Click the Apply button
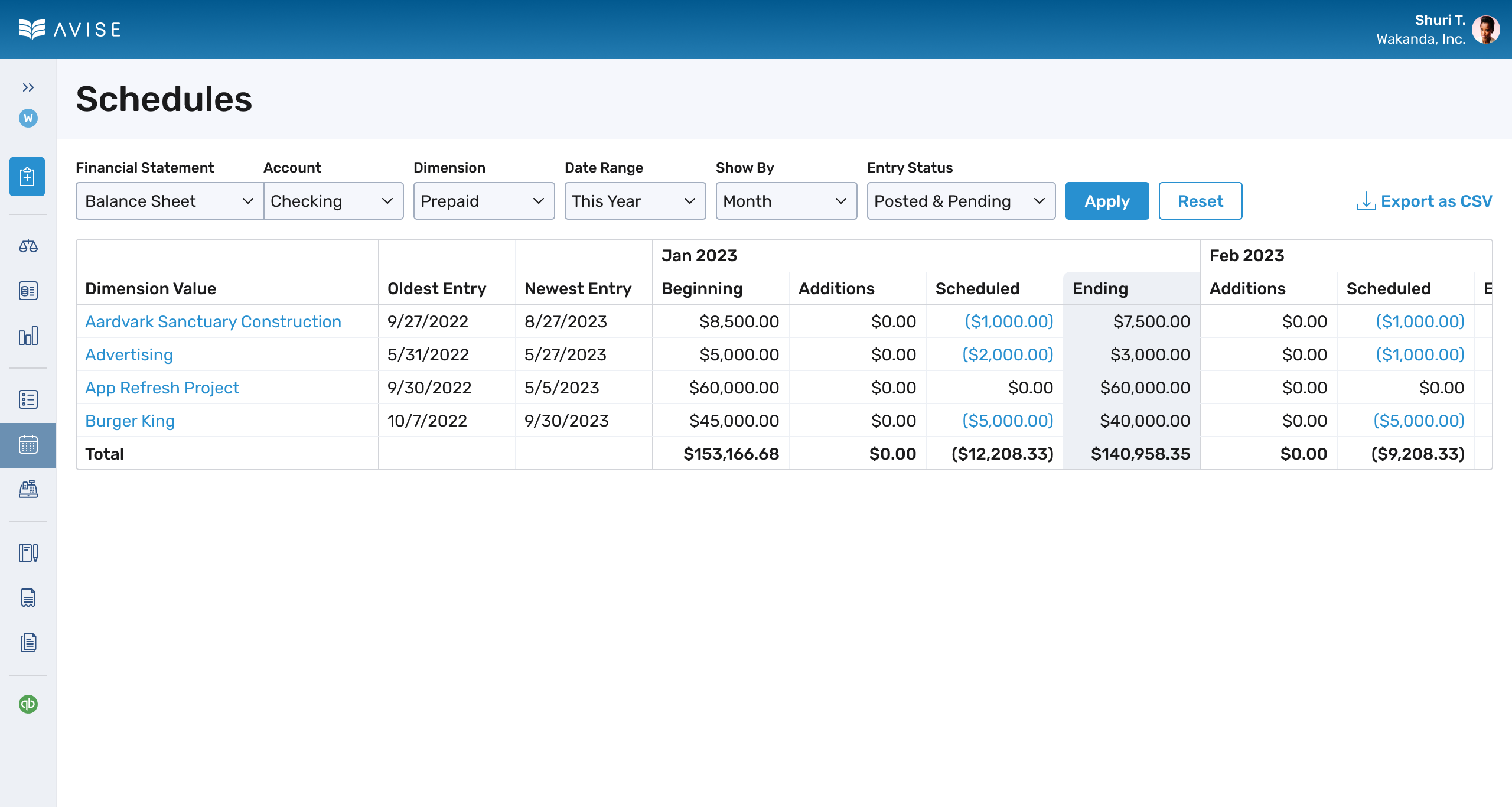The width and height of the screenshot is (1512, 807). pyautogui.click(x=1106, y=201)
